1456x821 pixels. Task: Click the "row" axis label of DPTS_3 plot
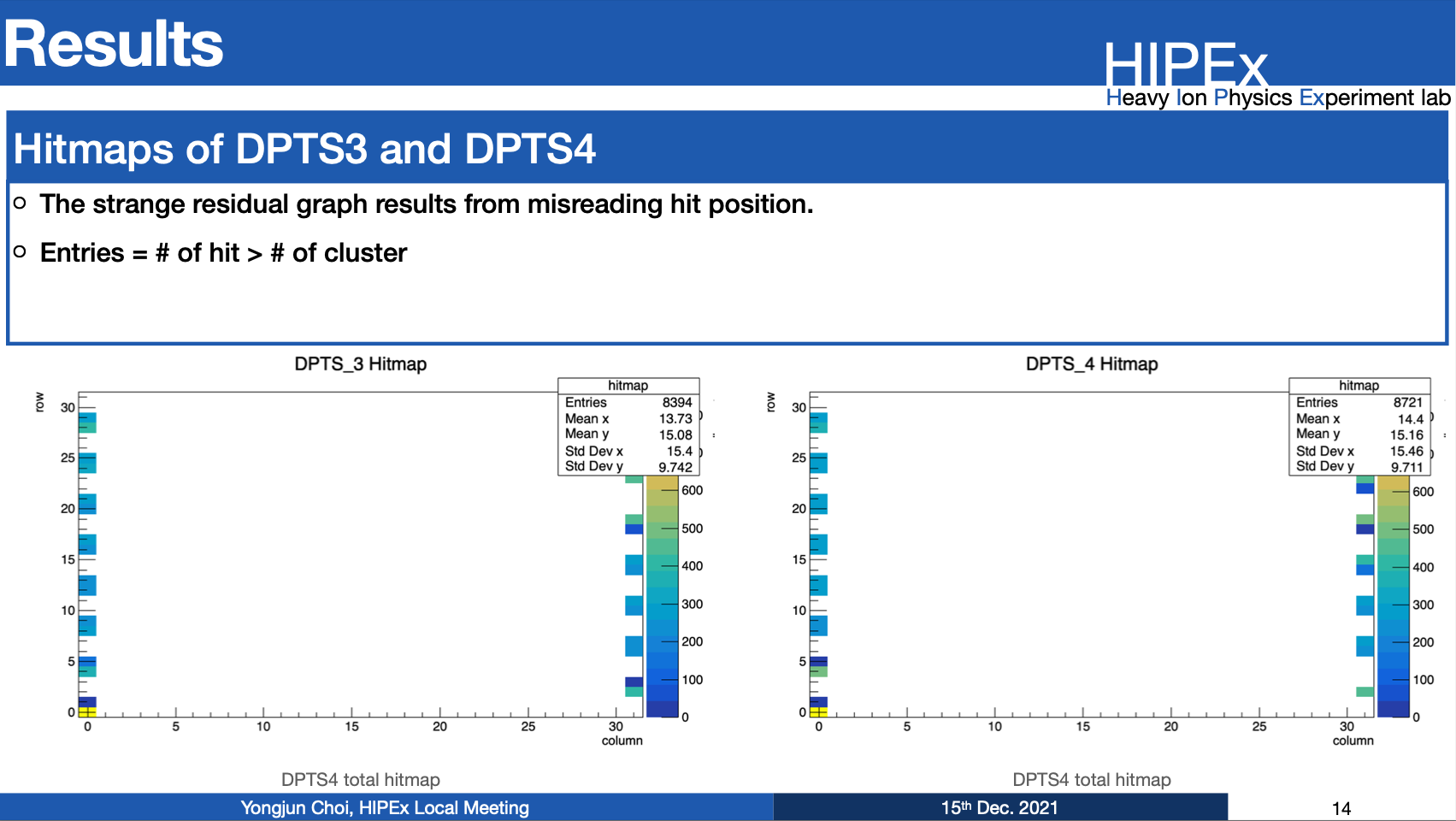pos(39,402)
